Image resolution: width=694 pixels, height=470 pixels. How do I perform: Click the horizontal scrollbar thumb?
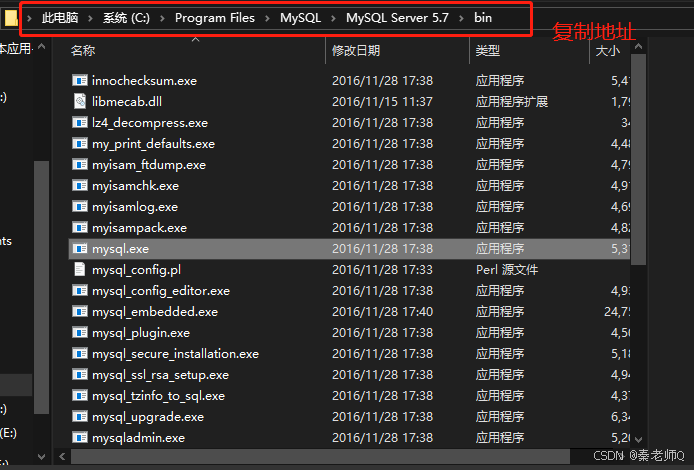pyautogui.click(x=320, y=456)
